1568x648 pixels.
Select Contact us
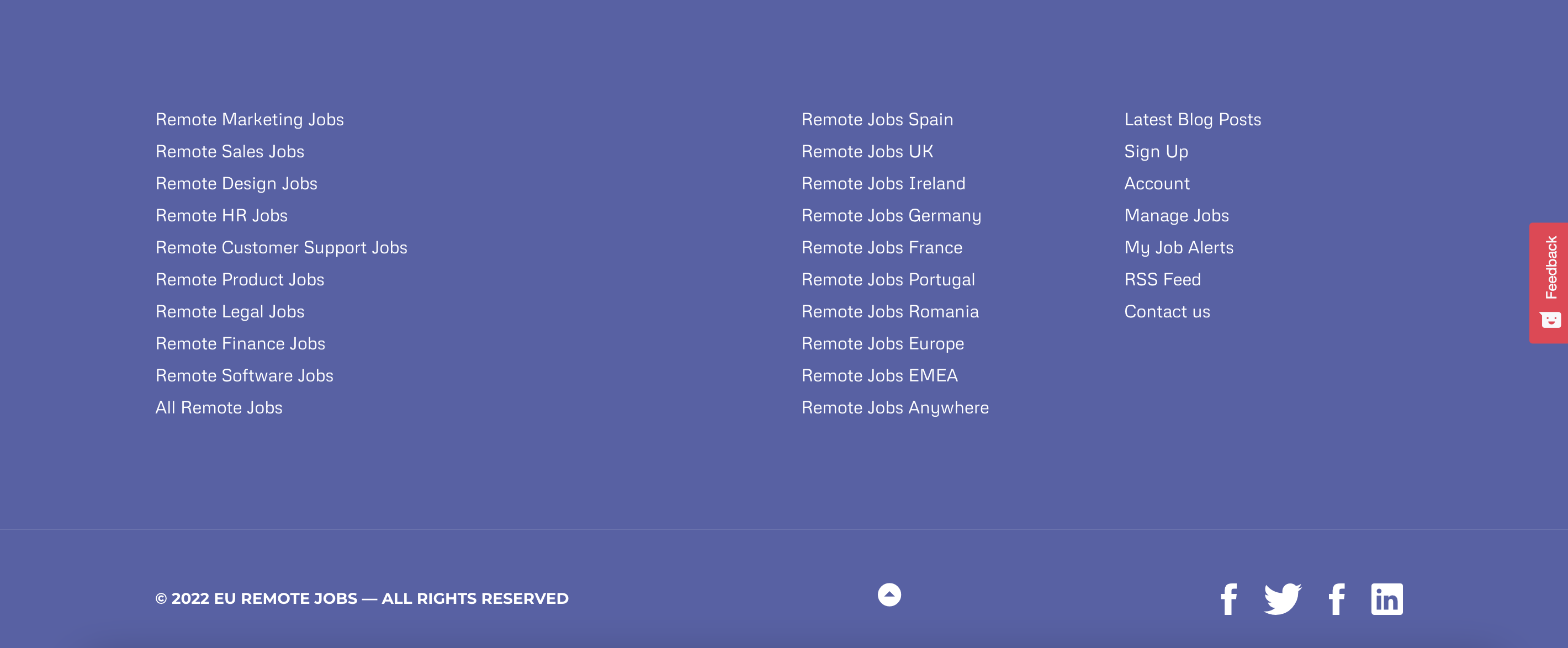[x=1167, y=311]
